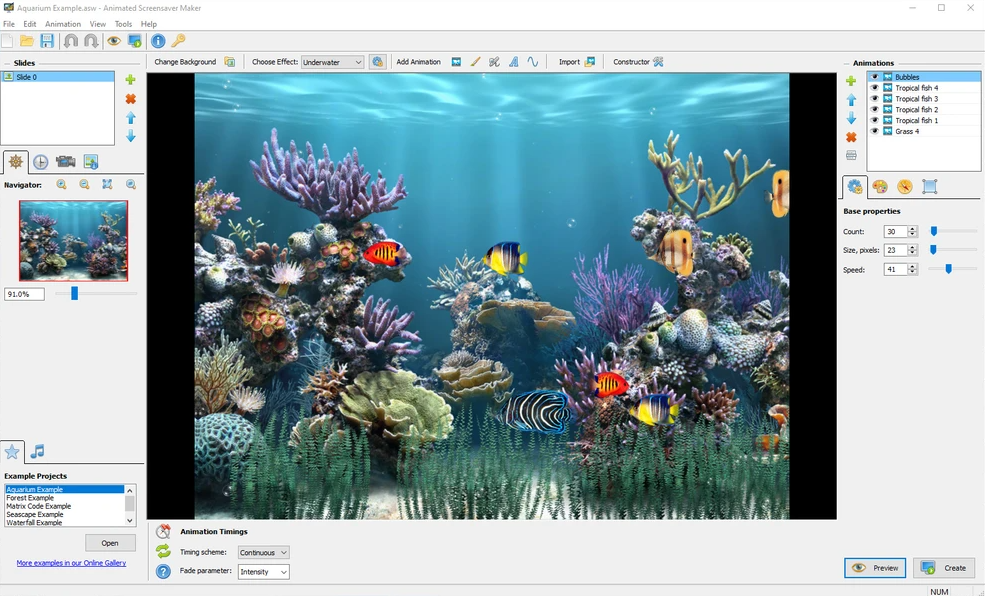Toggle the Grass 4 eye icon

click(875, 131)
